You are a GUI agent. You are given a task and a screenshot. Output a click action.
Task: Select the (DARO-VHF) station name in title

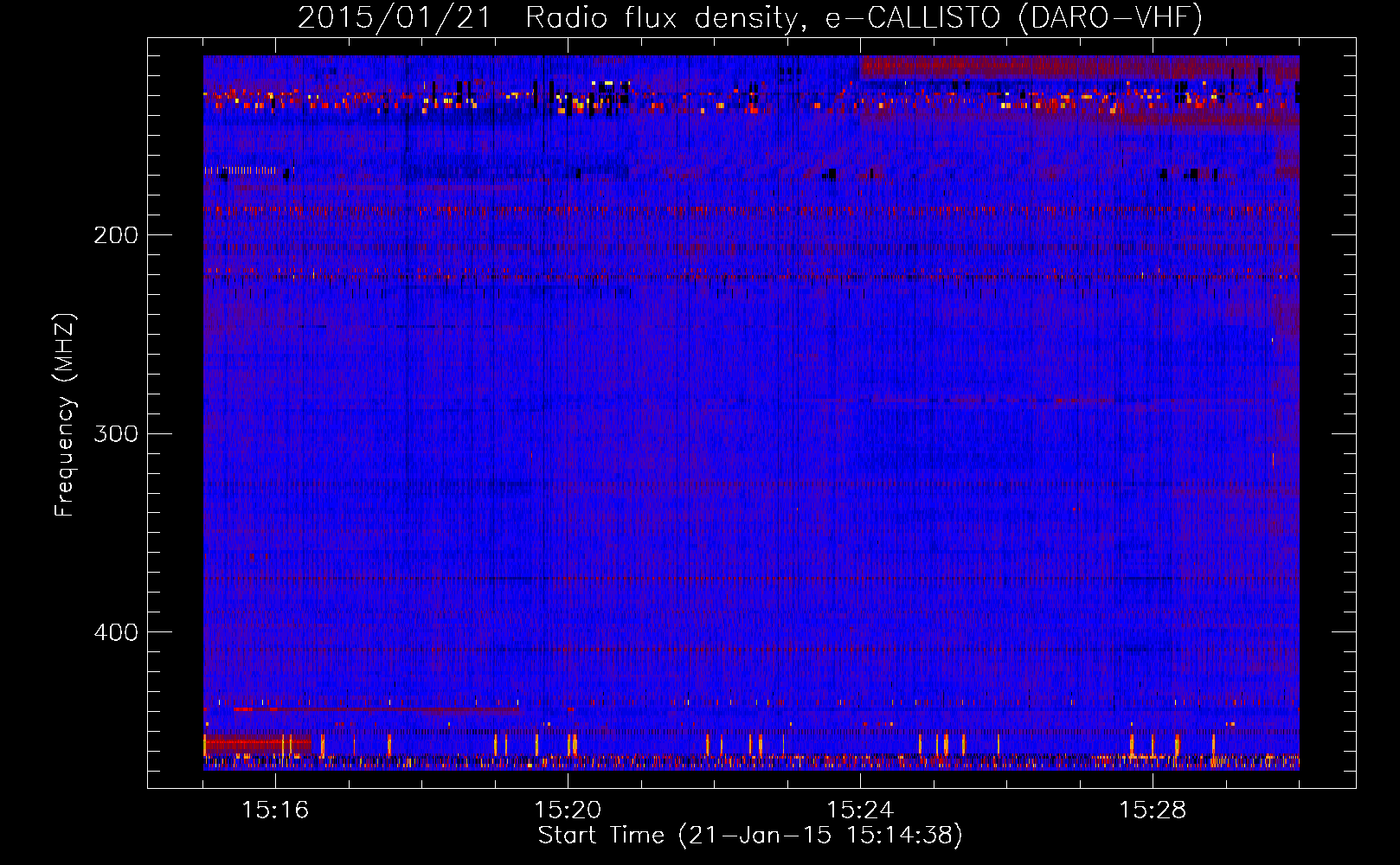click(1110, 18)
